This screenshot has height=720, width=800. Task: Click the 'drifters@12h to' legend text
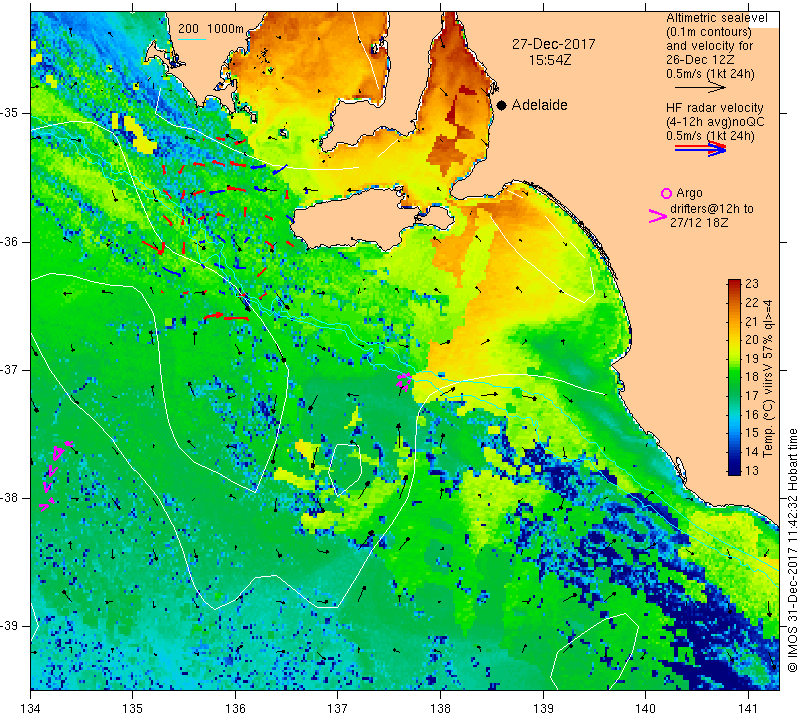[x=712, y=209]
